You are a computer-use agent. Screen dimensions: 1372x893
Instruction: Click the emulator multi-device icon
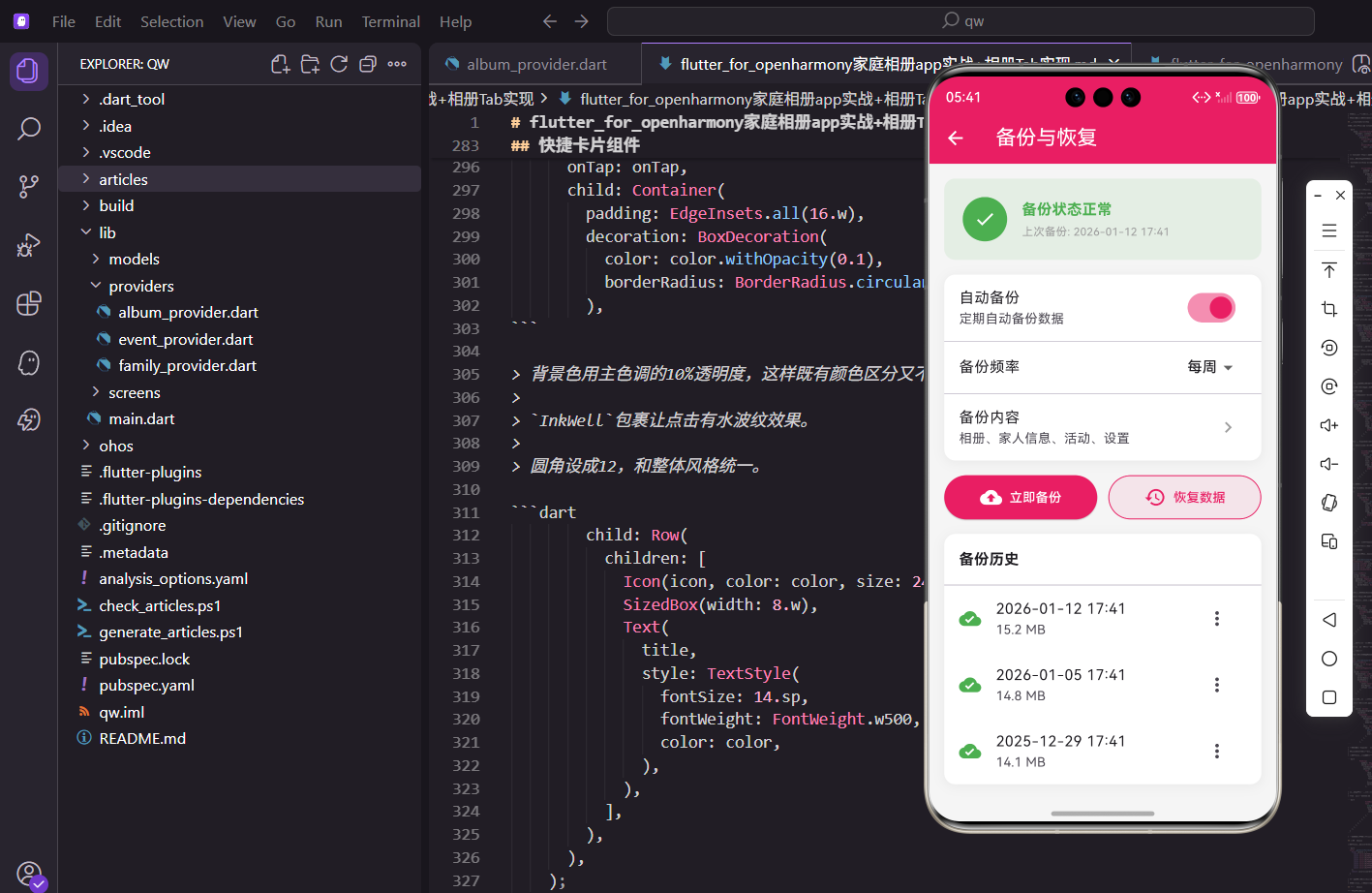(1329, 541)
